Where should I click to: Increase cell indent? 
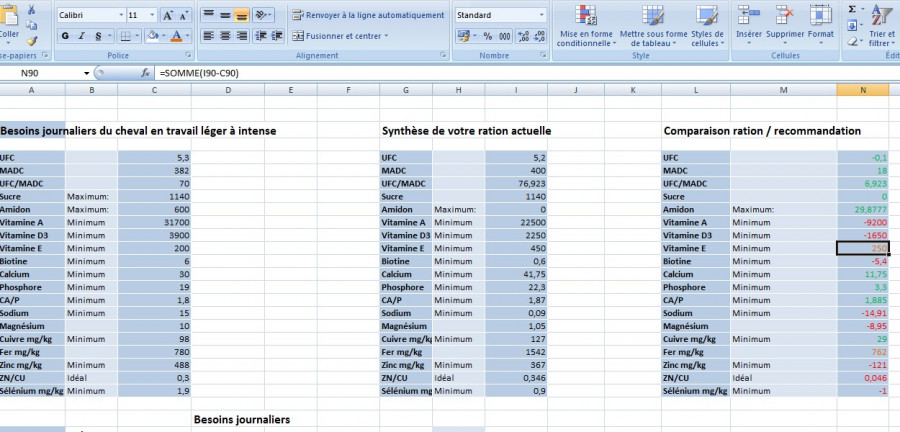pos(277,36)
